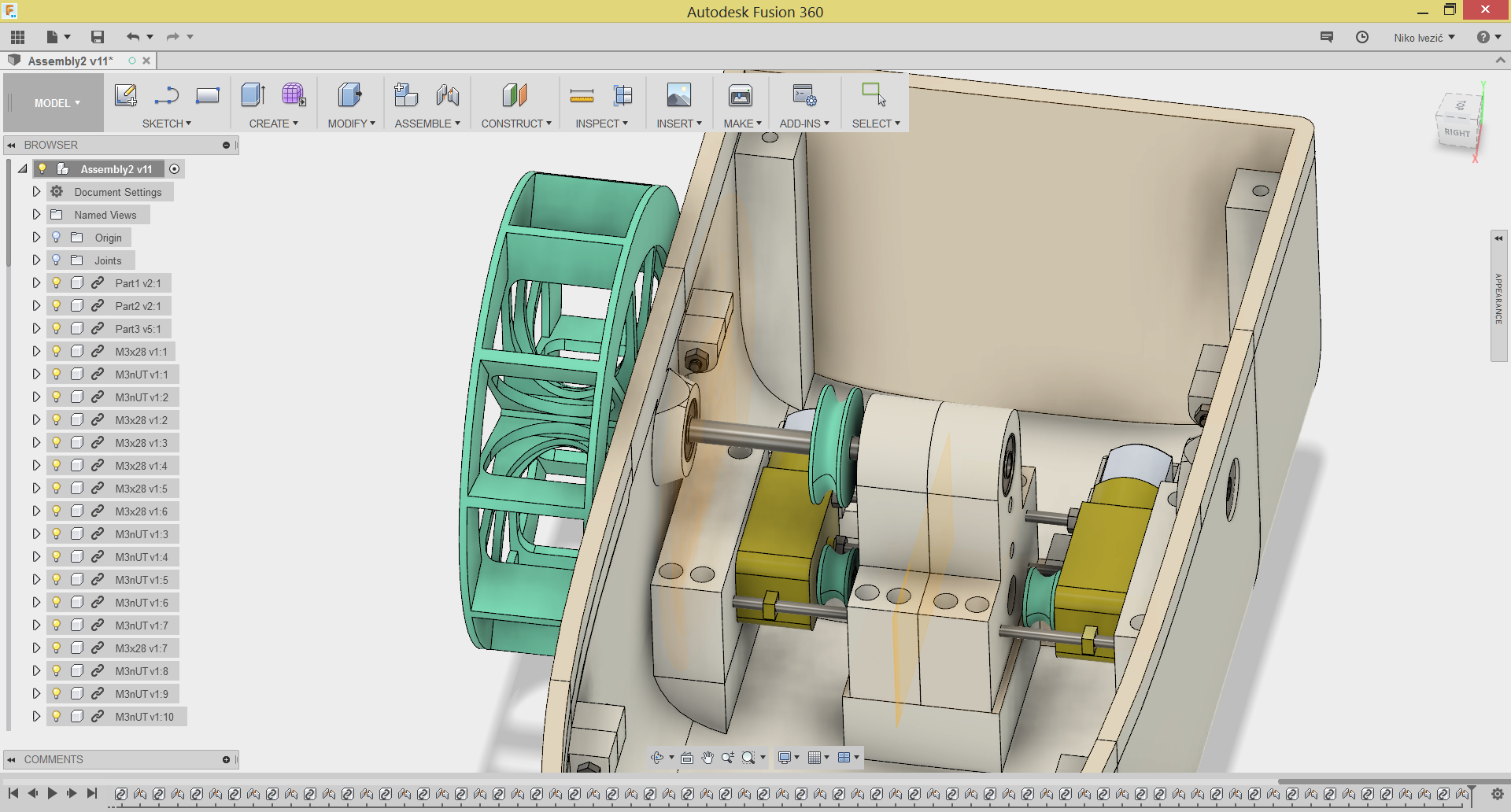Select the sketch Rectangle tool icon
The image size is (1511, 812).
tap(208, 95)
